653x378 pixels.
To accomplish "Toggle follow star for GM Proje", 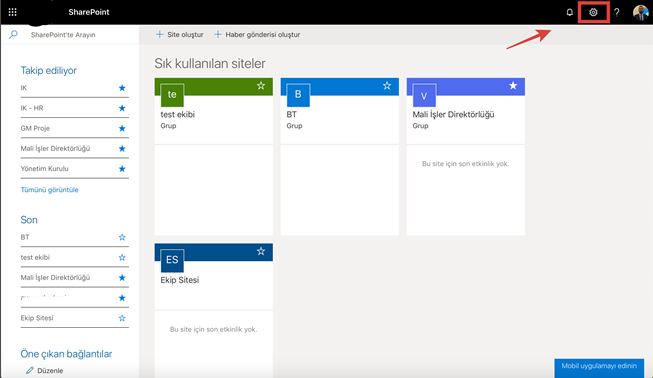I will [122, 128].
